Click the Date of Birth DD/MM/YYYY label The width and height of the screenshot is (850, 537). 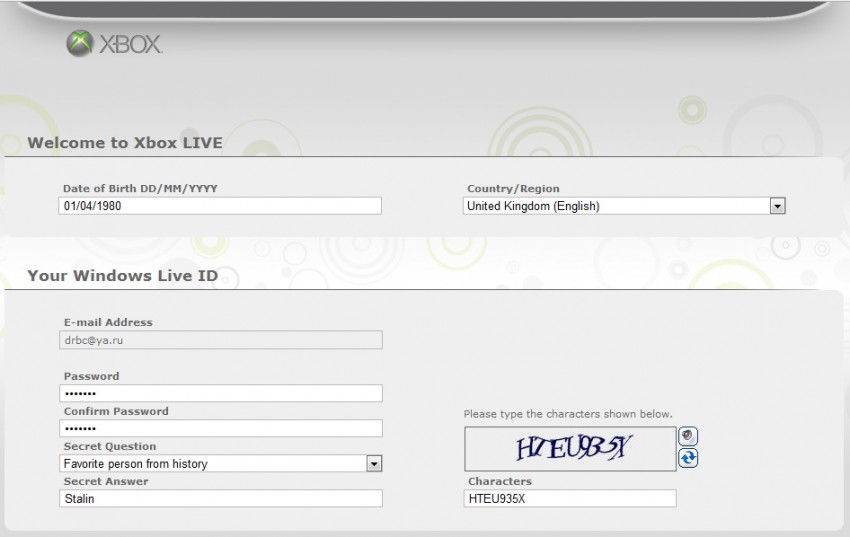point(140,189)
